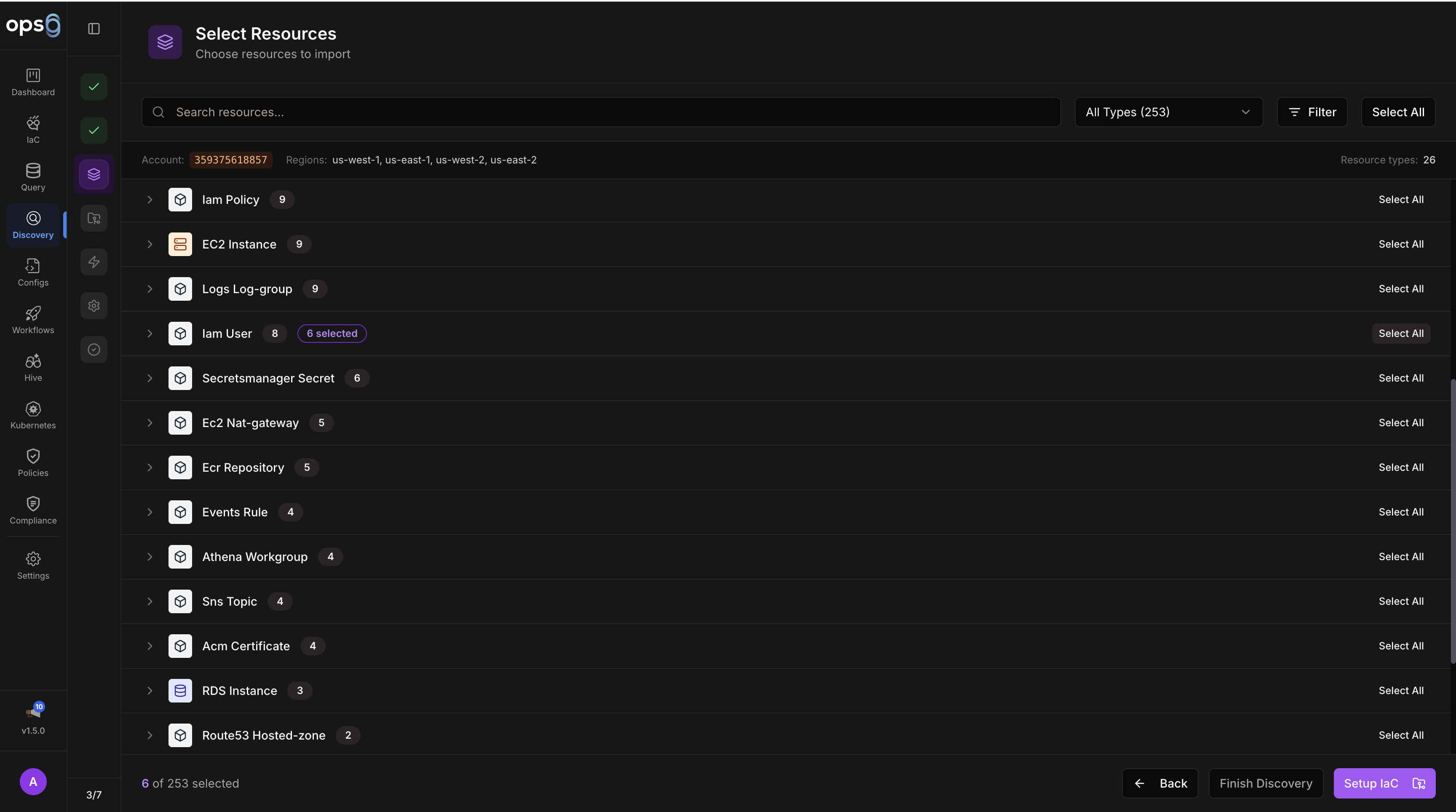
Task: Click the Finish Discovery button
Action: coord(1266,783)
